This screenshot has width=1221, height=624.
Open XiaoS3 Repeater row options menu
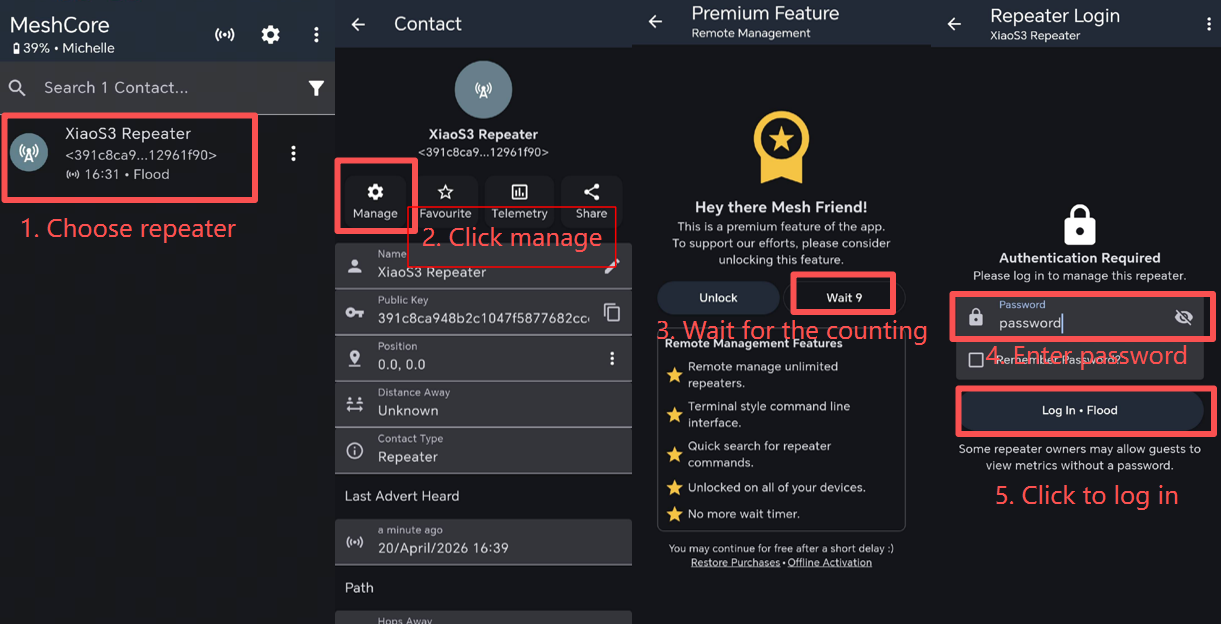click(x=293, y=153)
